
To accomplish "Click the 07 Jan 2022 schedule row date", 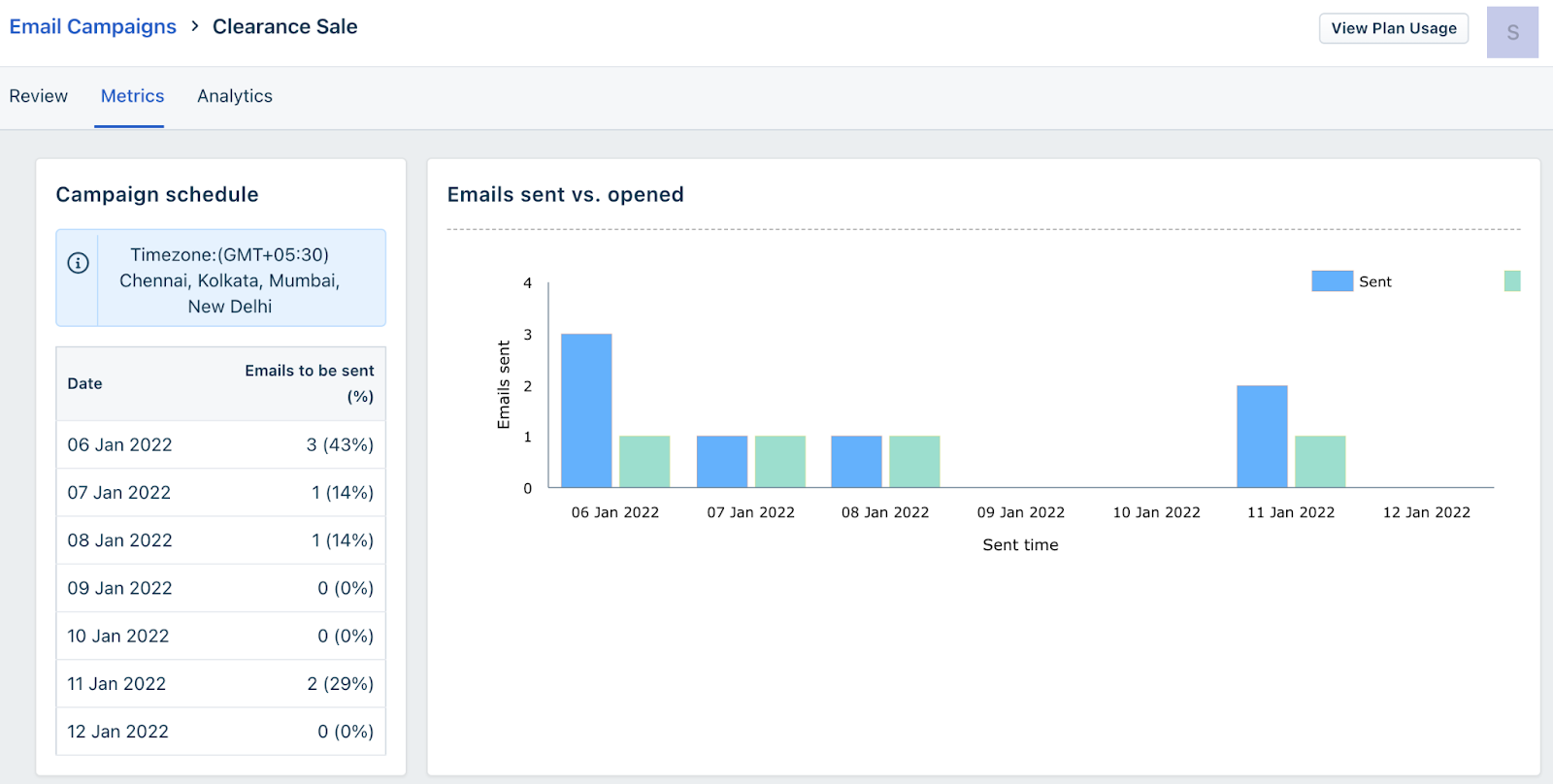I will [x=118, y=492].
